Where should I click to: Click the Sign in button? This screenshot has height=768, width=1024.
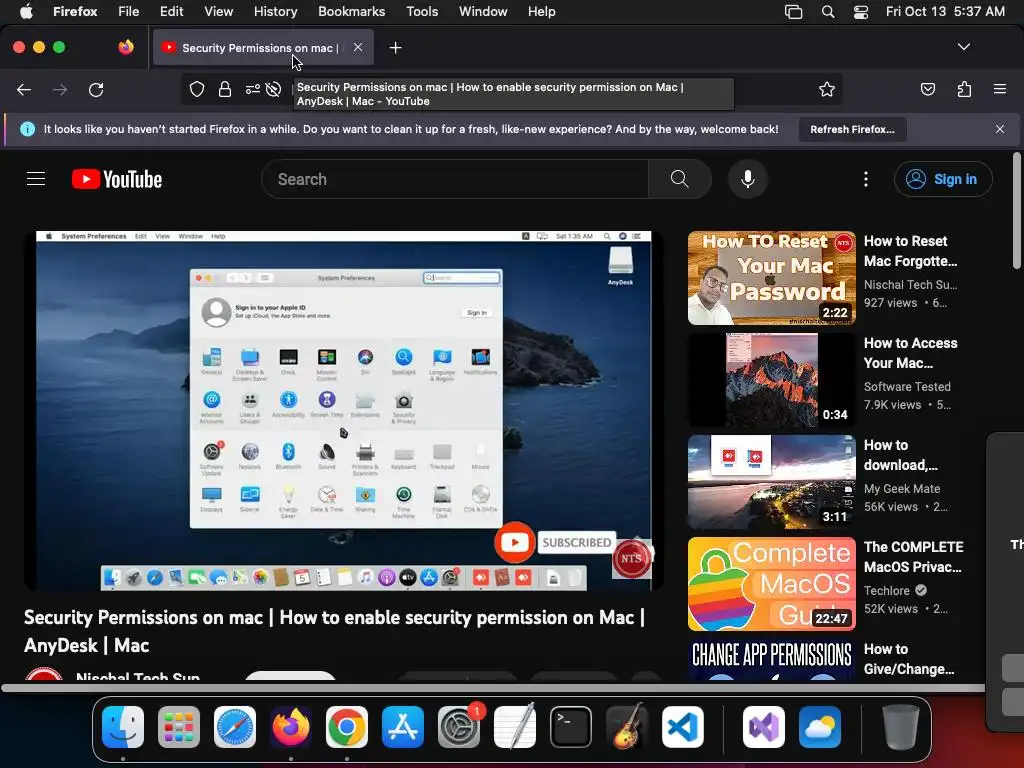click(943, 179)
